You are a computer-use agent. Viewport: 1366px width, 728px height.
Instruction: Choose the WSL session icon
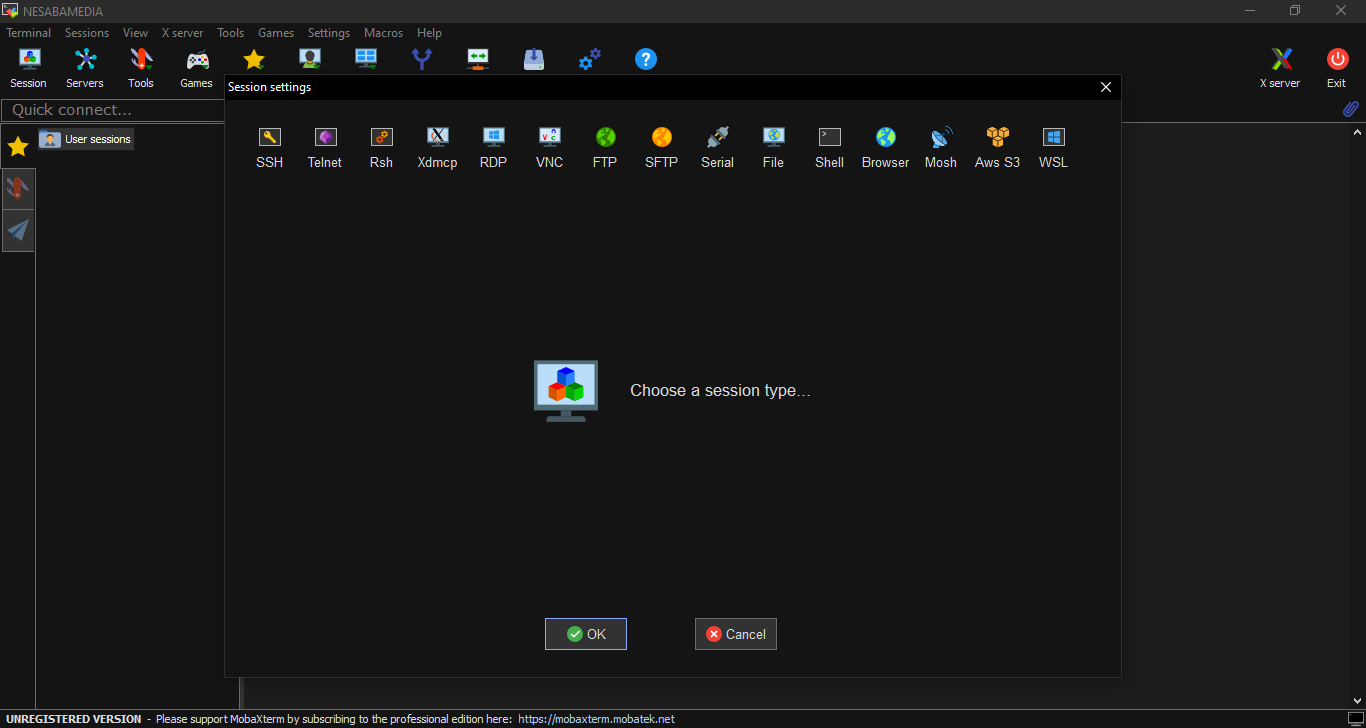pyautogui.click(x=1053, y=147)
